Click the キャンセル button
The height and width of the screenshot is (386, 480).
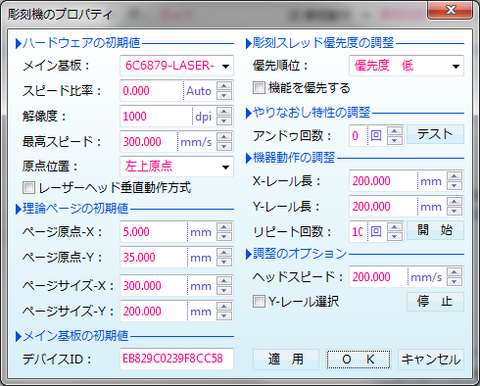tap(431, 359)
